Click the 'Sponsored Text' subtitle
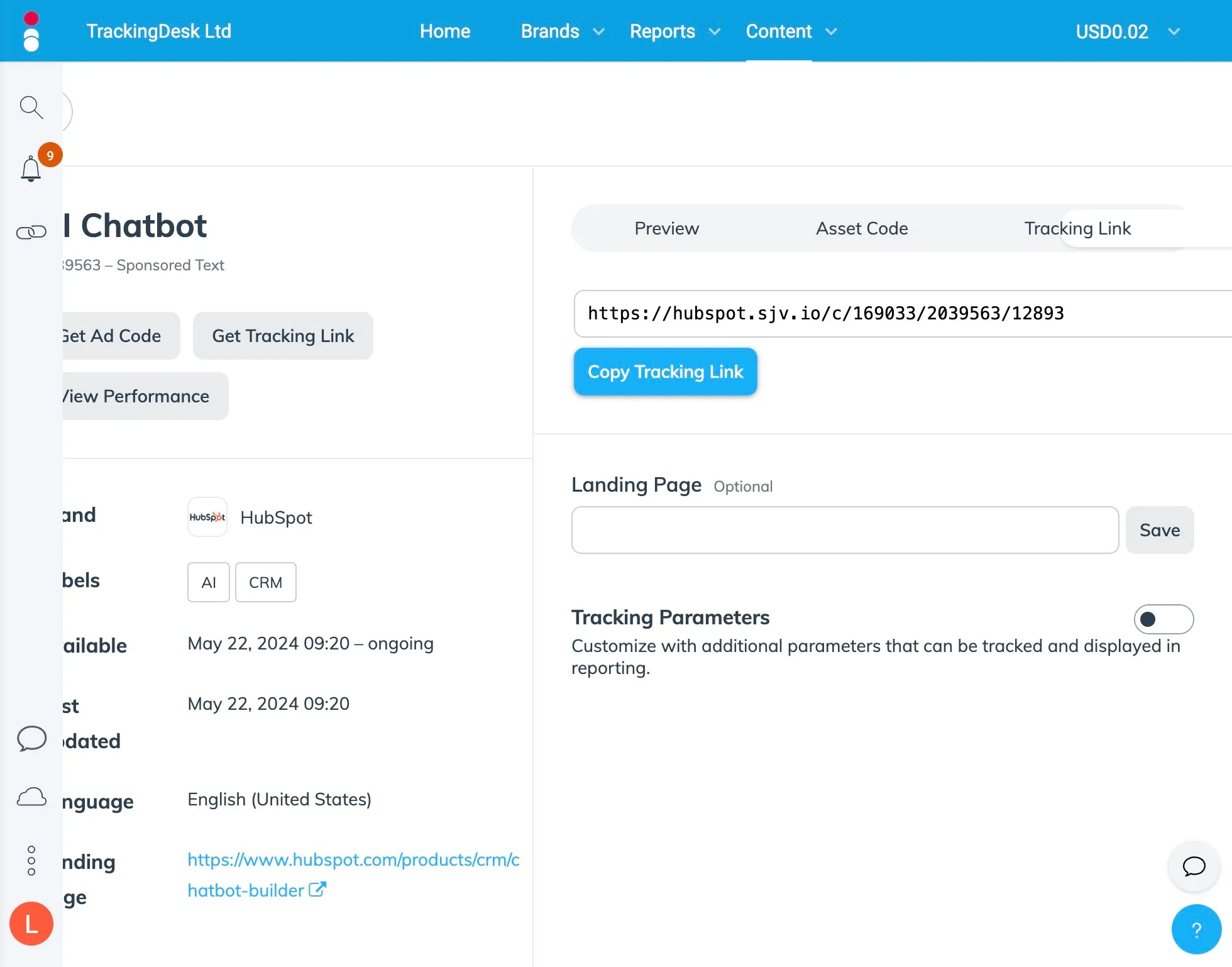The height and width of the screenshot is (967, 1232). click(170, 265)
